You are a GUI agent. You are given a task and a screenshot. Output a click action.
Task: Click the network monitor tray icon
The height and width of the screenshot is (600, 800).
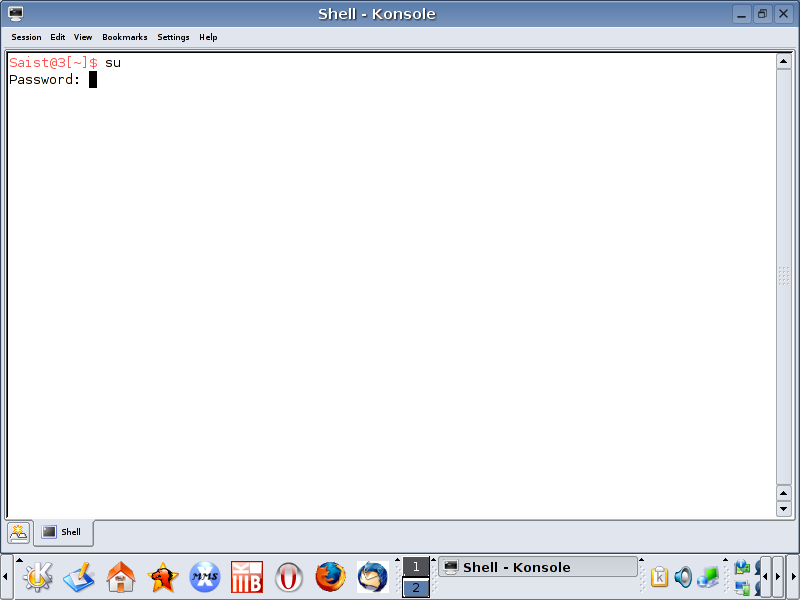coord(708,577)
